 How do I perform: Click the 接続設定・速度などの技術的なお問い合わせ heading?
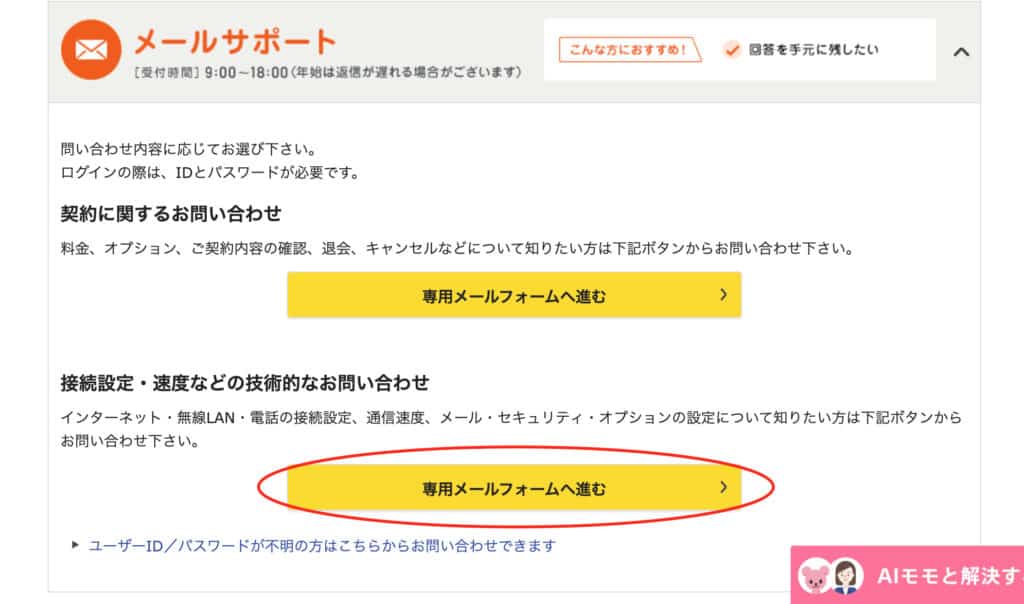pyautogui.click(x=245, y=383)
